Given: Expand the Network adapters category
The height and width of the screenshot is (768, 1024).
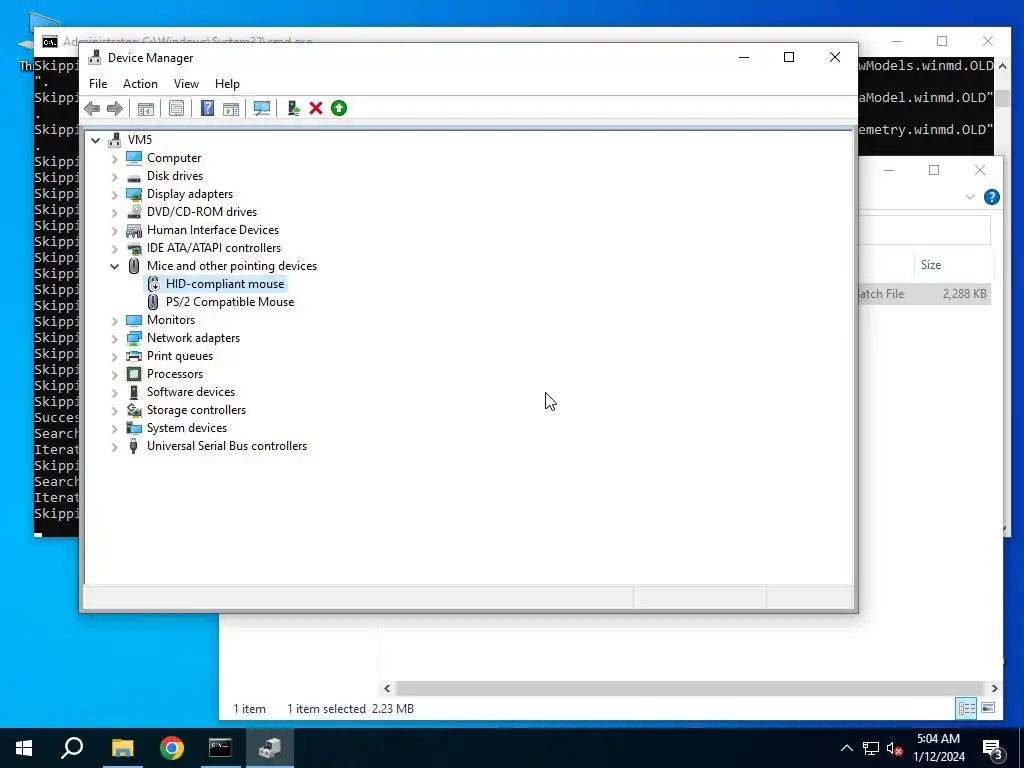Looking at the screenshot, I should pyautogui.click(x=114, y=338).
